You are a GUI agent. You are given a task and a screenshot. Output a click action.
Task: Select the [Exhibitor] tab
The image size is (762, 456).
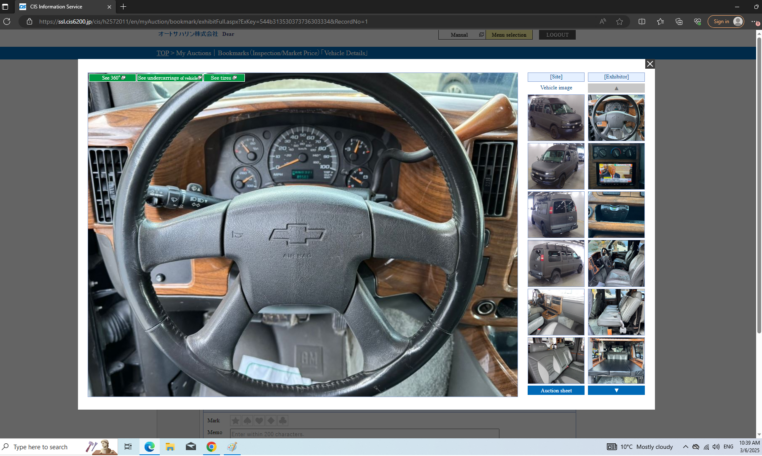616,77
